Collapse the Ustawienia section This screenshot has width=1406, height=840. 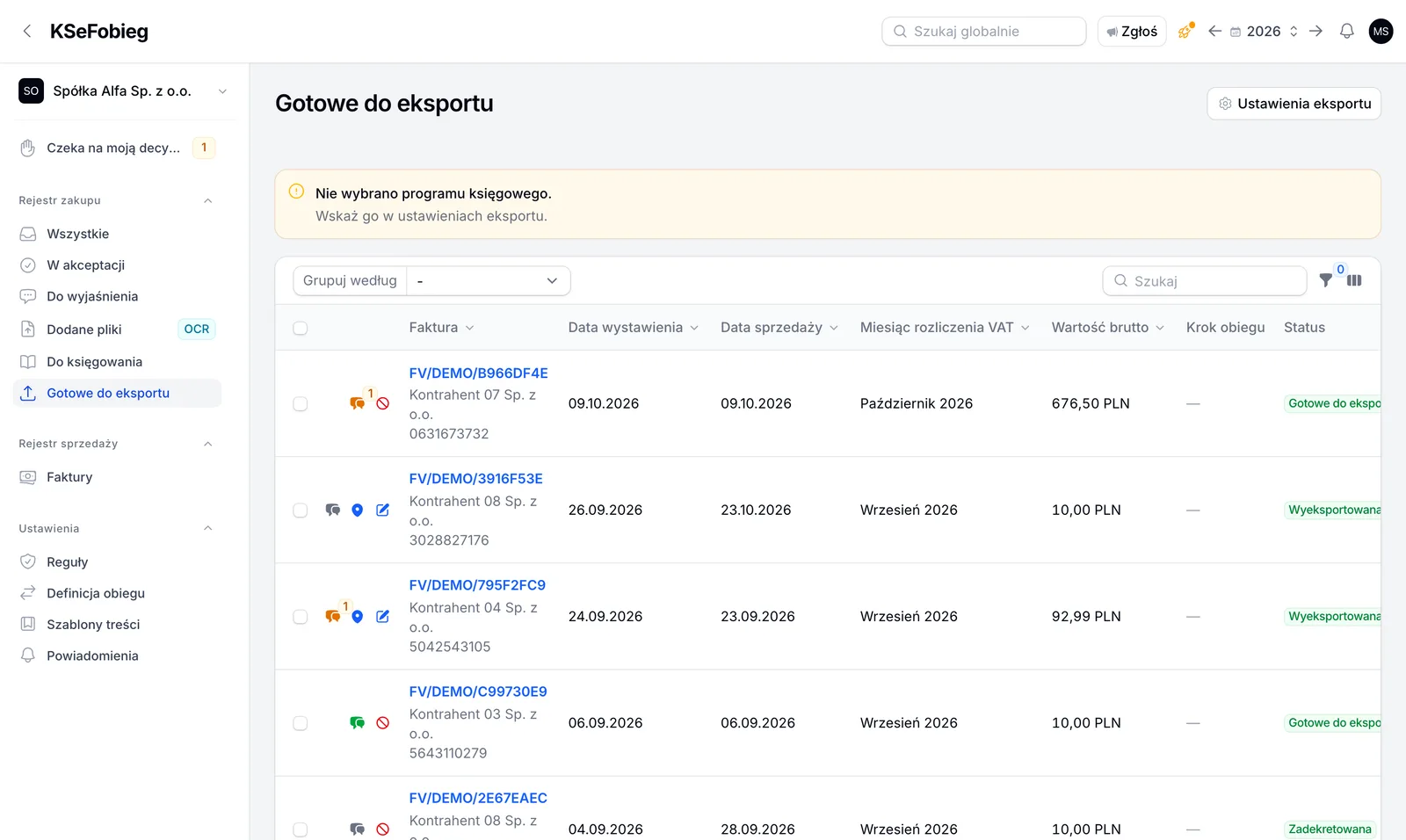pyautogui.click(x=208, y=528)
